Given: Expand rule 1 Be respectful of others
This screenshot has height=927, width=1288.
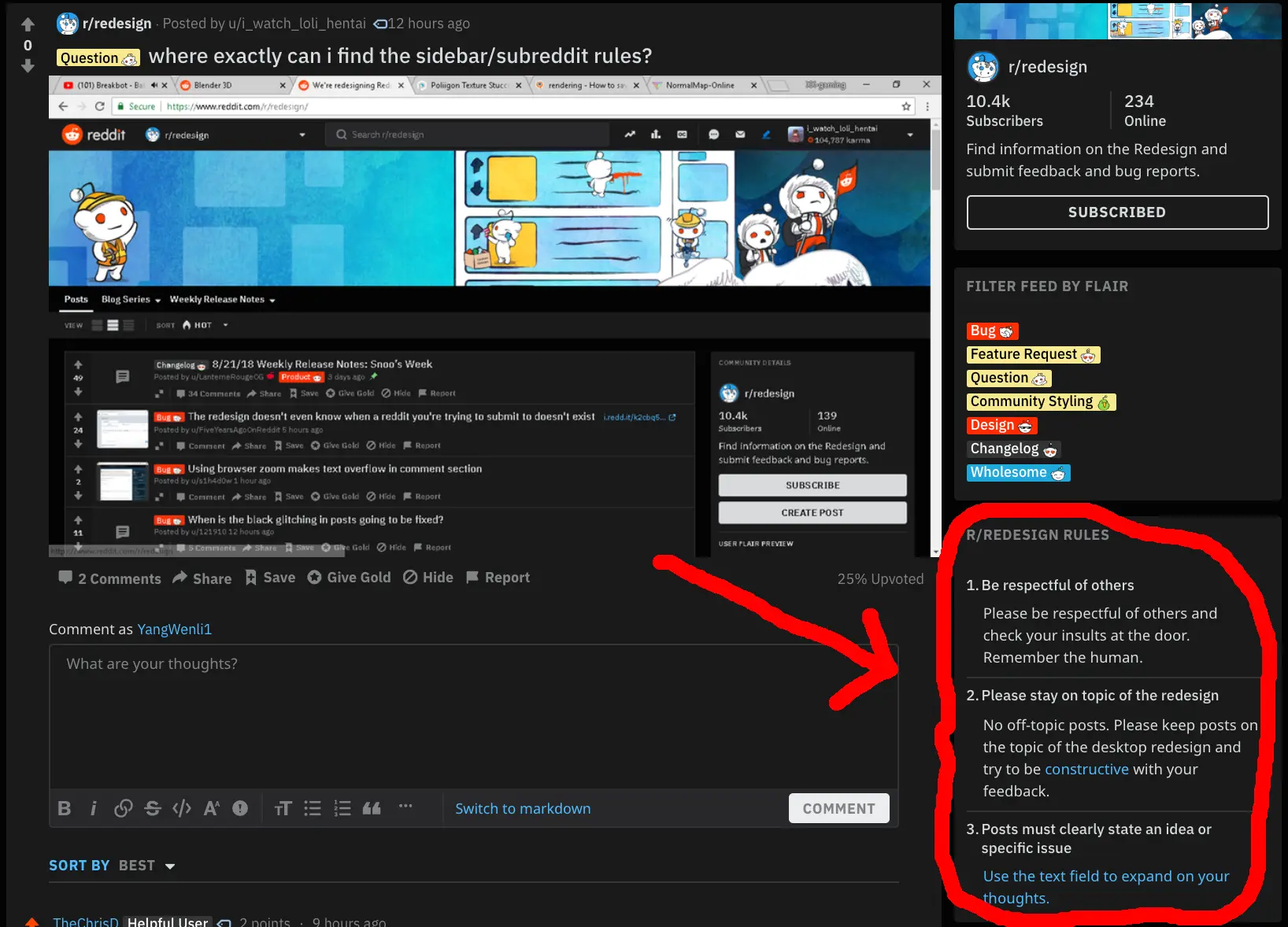Looking at the screenshot, I should (1057, 585).
